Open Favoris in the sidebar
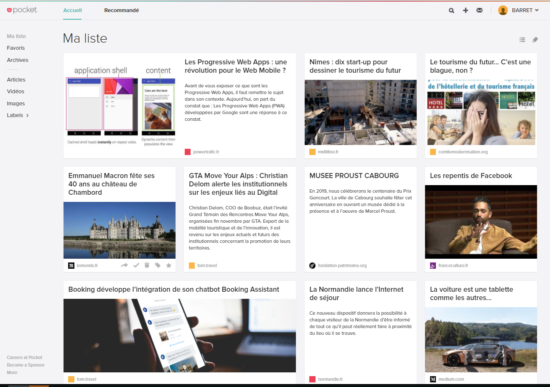550x387 pixels. [x=16, y=48]
